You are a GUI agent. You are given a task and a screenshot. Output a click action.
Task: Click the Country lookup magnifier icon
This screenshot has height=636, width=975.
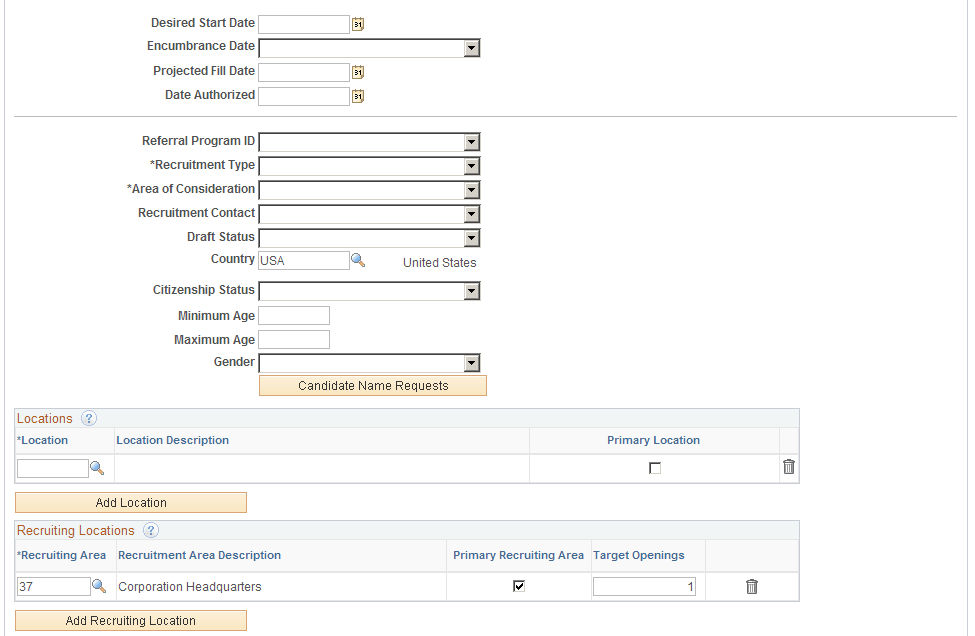point(358,260)
